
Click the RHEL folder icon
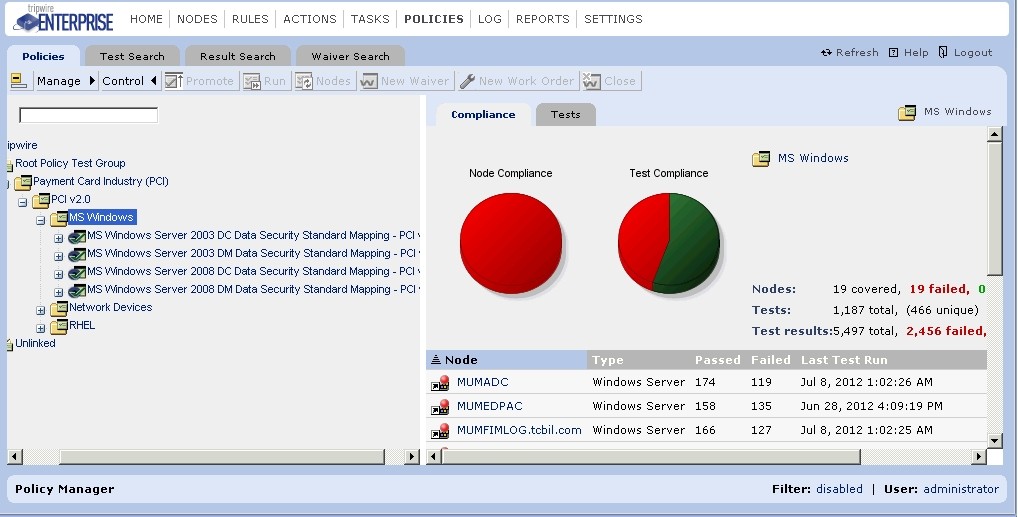pos(59,327)
